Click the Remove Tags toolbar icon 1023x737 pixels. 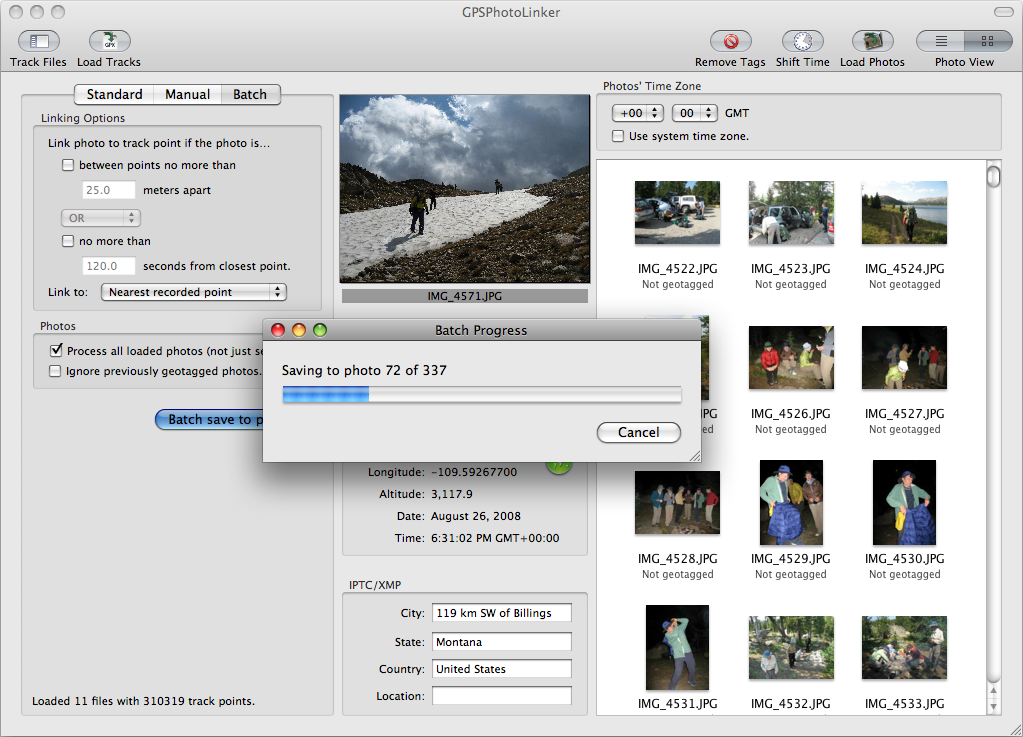[x=731, y=41]
